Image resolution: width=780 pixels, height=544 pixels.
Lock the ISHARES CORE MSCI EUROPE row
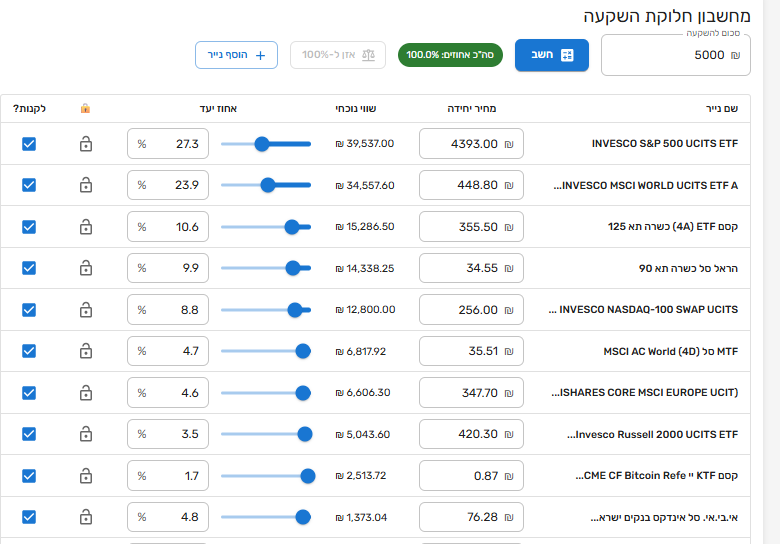click(x=85, y=393)
